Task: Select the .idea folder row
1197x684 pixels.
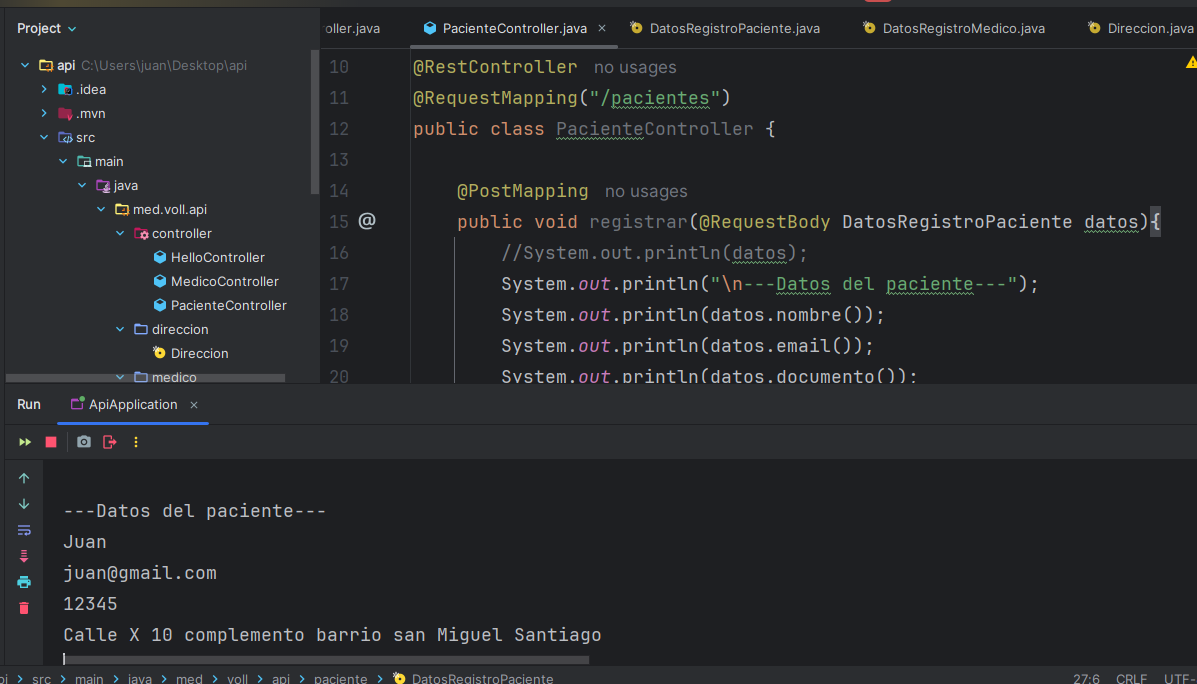Action: [x=91, y=89]
